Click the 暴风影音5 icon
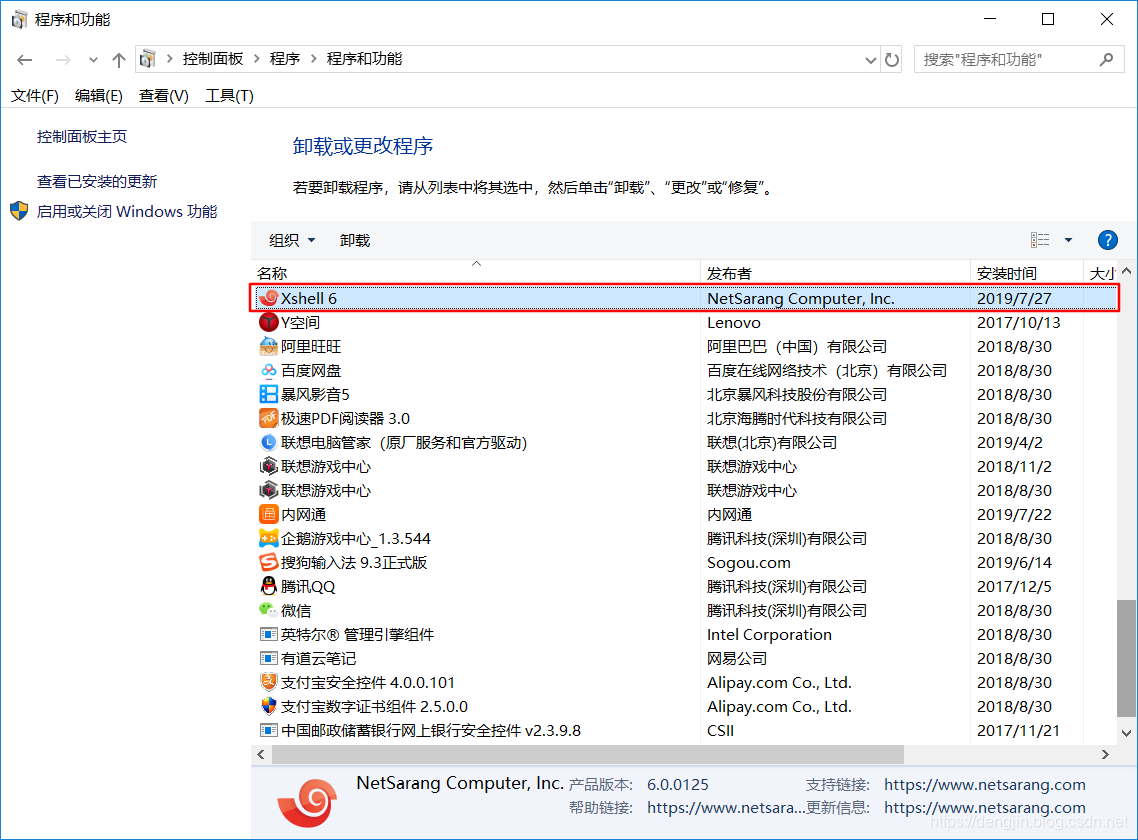 (269, 394)
